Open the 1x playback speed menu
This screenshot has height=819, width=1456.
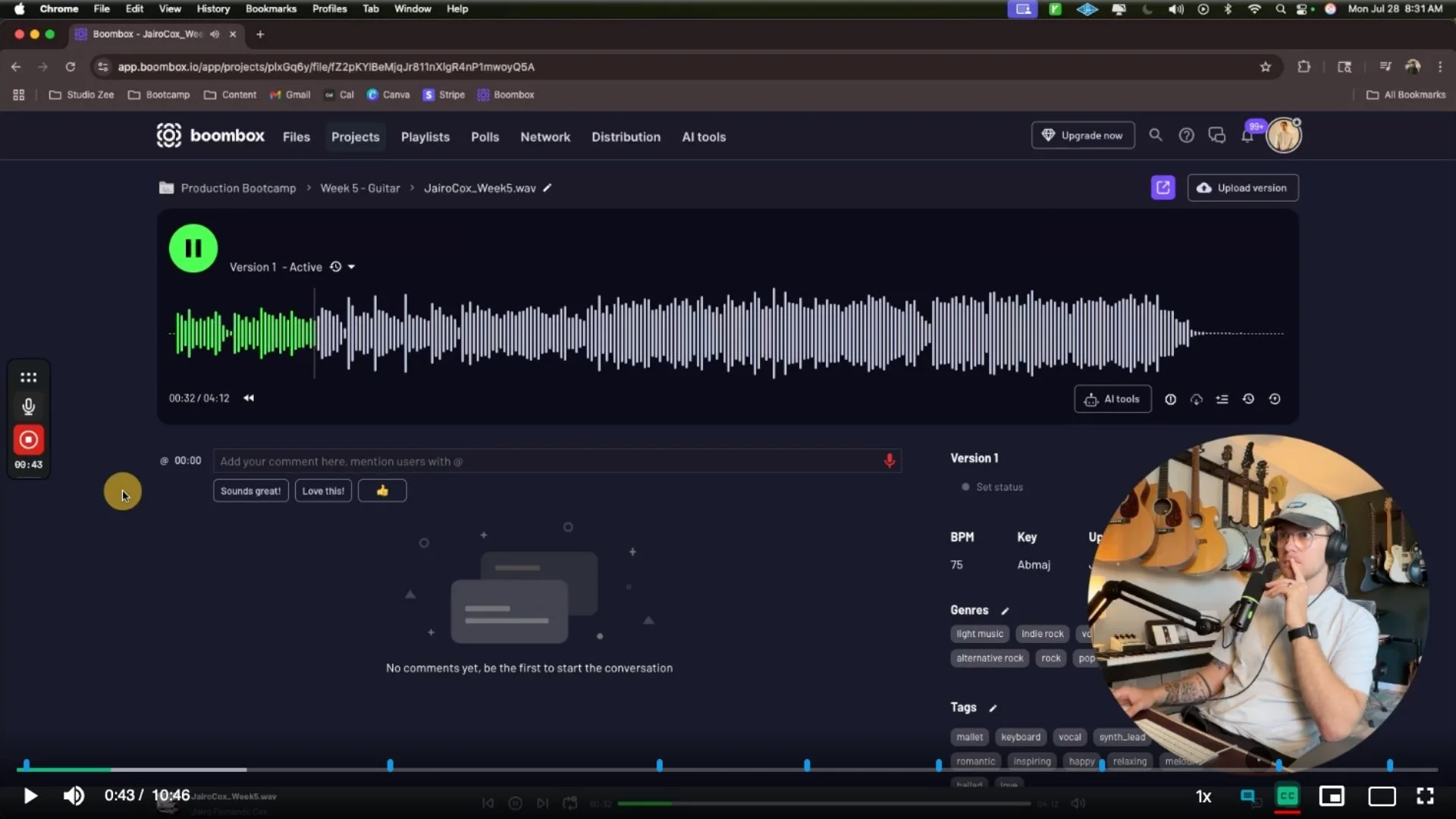coord(1203,796)
